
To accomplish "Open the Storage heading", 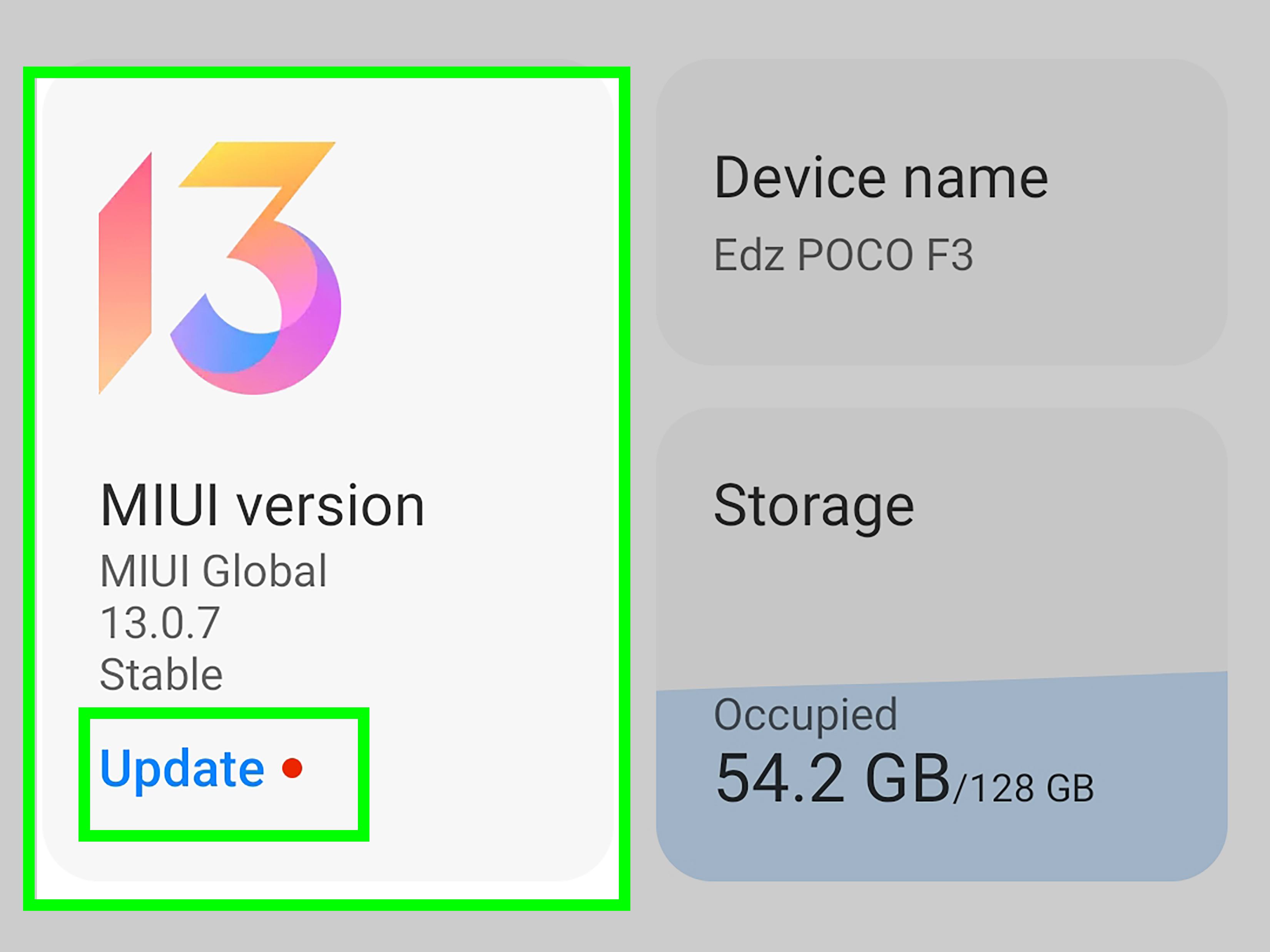I will (x=814, y=506).
